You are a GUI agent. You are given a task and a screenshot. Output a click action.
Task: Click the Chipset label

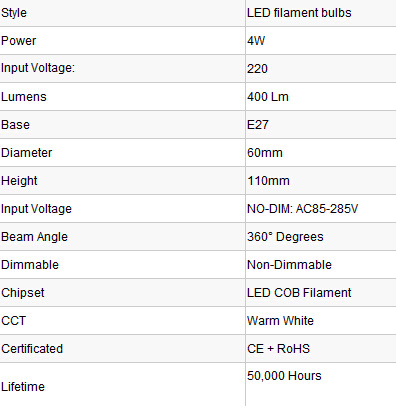tap(22, 293)
